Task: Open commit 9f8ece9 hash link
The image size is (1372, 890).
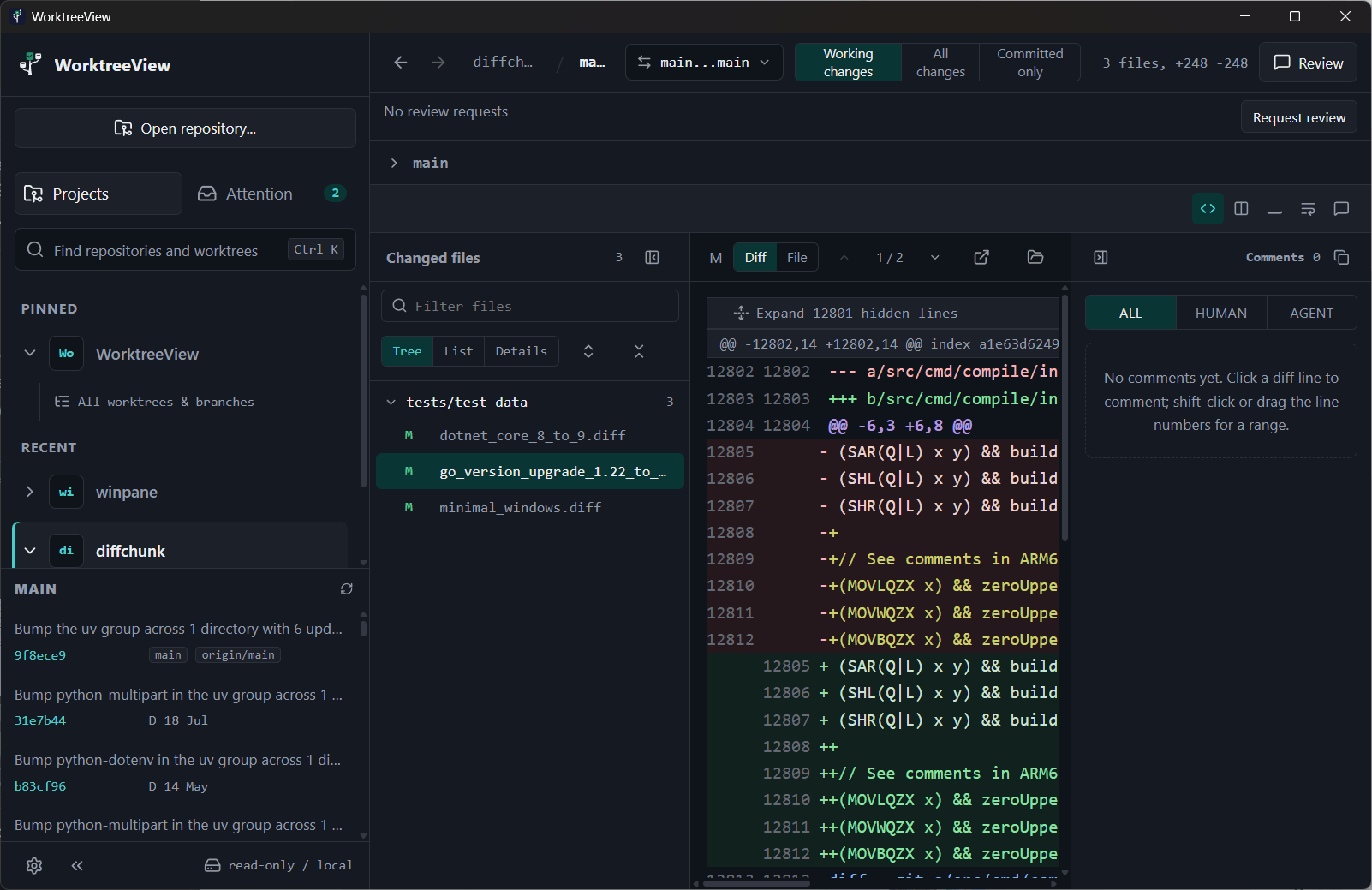Action: 40,655
